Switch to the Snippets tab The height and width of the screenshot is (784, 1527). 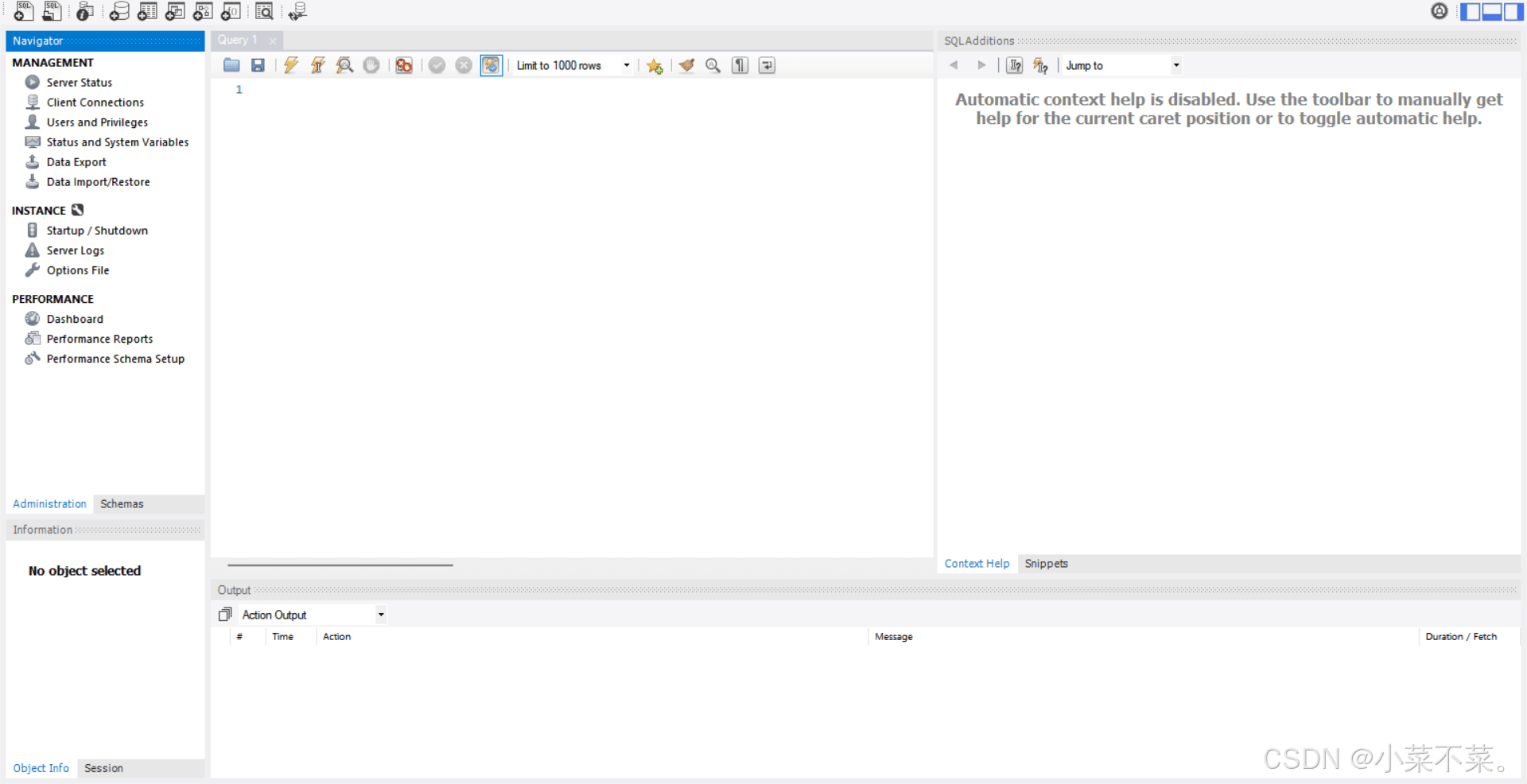[x=1046, y=564]
